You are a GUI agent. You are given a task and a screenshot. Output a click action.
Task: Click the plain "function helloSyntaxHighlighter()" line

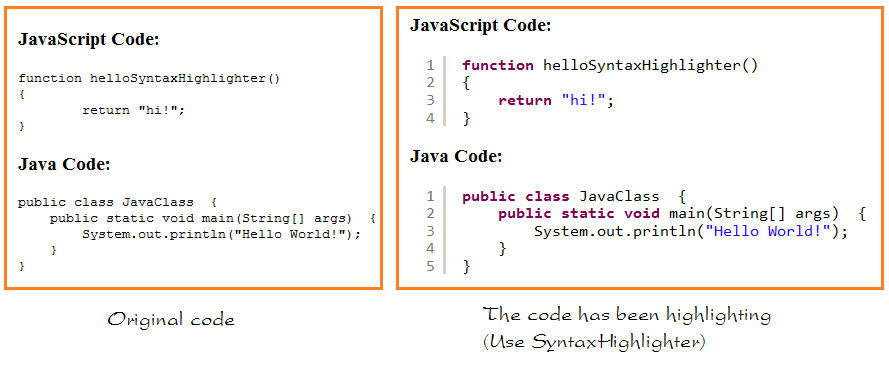tap(149, 78)
